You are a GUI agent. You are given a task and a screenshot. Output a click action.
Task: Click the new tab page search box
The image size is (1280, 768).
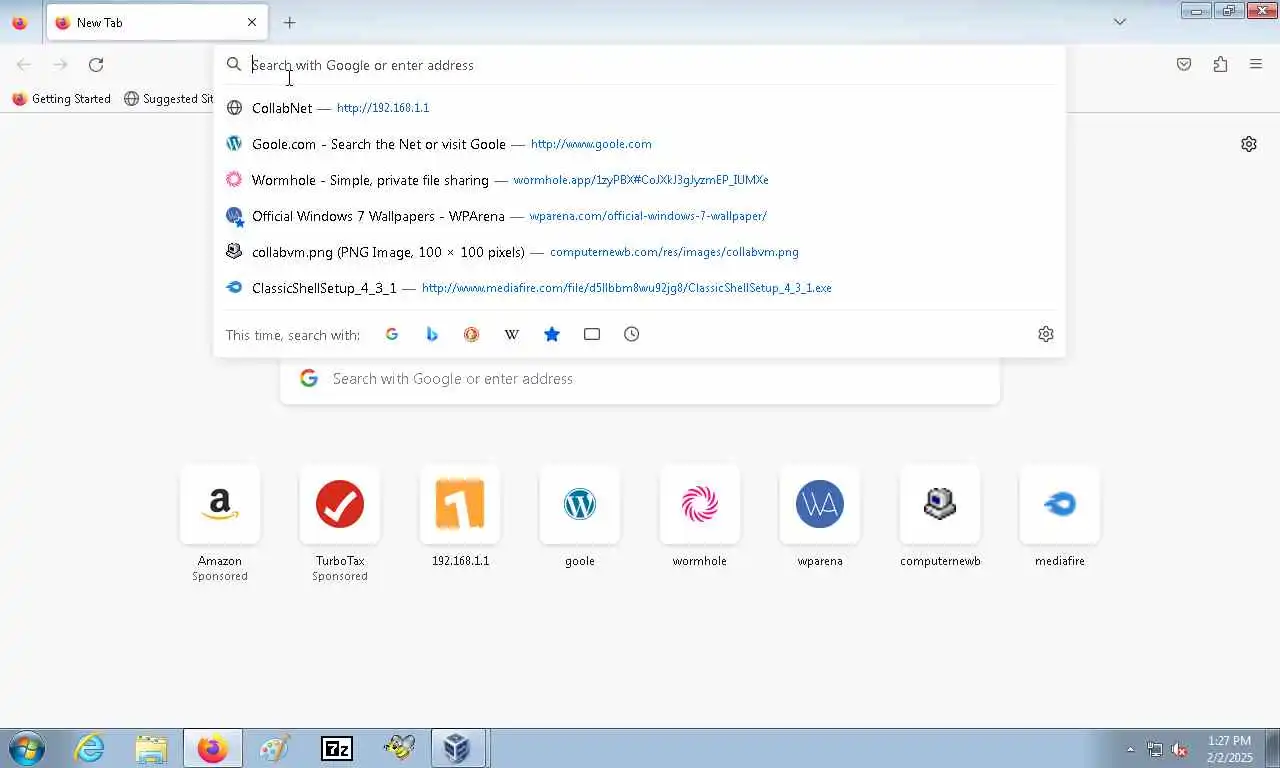(x=640, y=379)
